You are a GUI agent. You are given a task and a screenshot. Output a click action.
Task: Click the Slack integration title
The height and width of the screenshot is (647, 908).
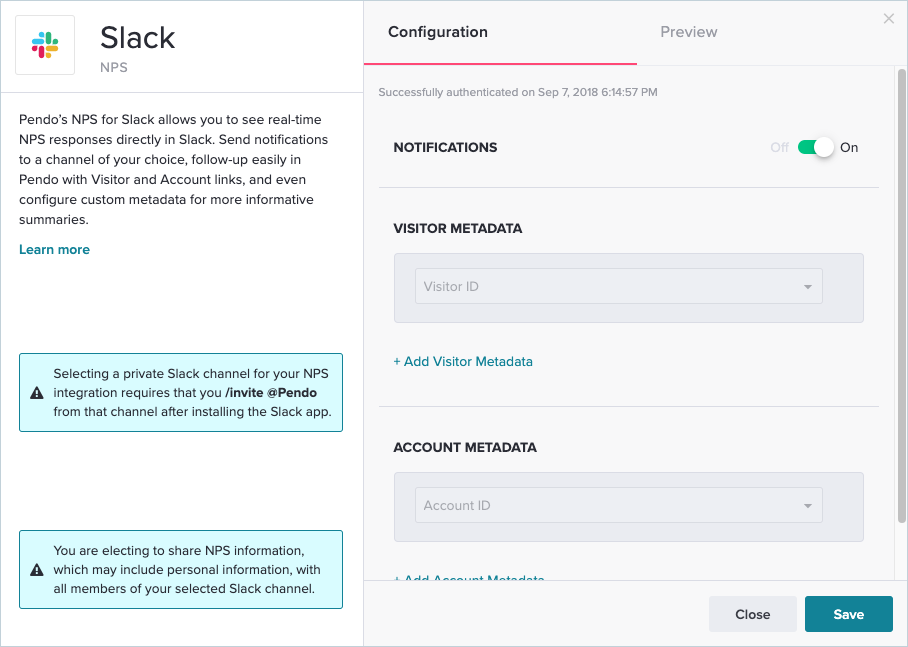pyautogui.click(x=138, y=38)
